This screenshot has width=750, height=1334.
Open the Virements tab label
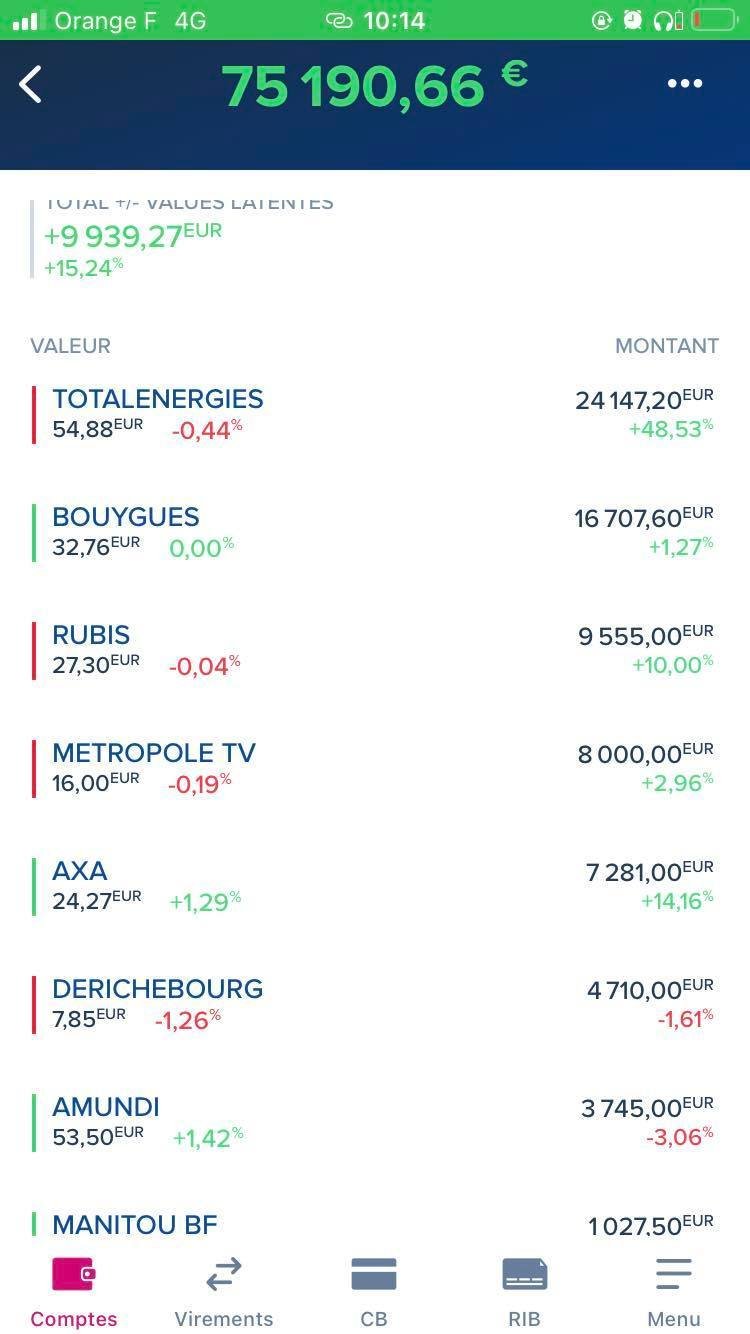(223, 1319)
